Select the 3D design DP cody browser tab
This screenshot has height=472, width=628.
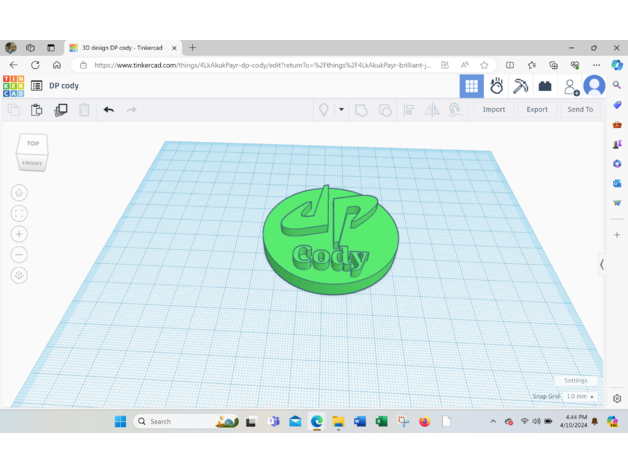point(122,48)
